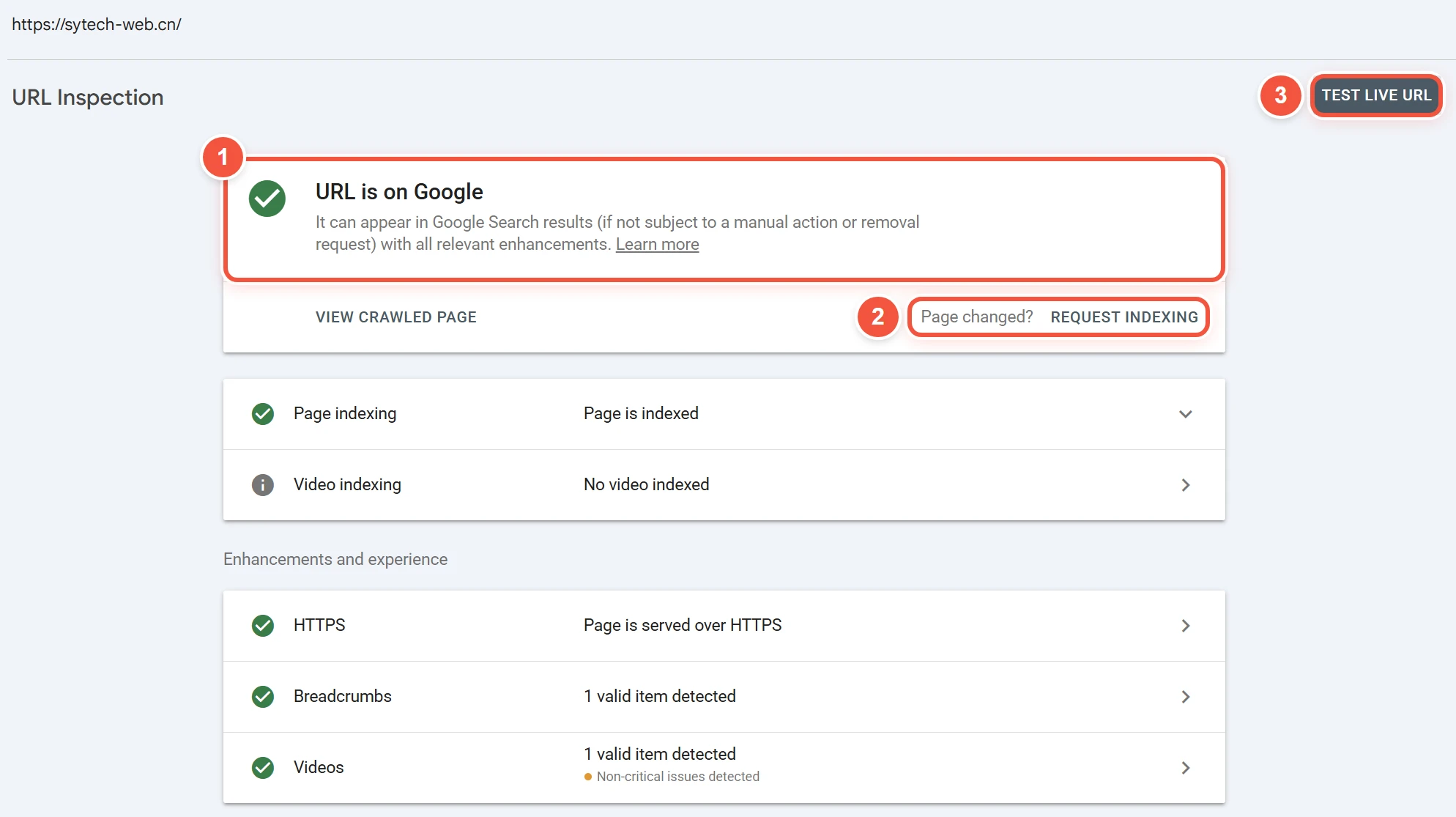The height and width of the screenshot is (817, 1456).
Task: Click the TEST LIVE URL button
Action: point(1376,95)
